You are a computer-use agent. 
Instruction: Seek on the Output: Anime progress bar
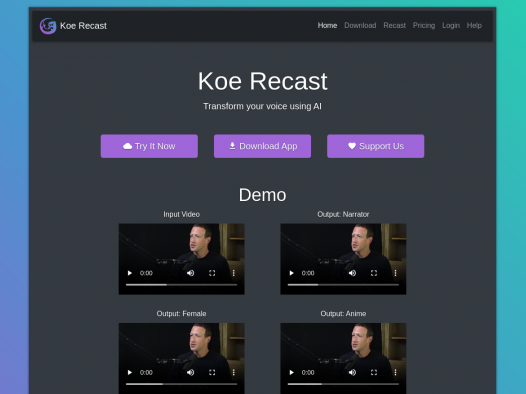343,384
